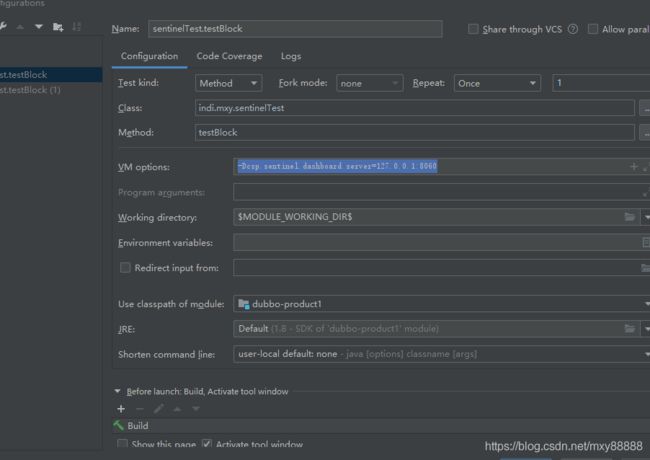This screenshot has width=650, height=460.
Task: Enable Redirect input from checkbox
Action: [x=125, y=268]
